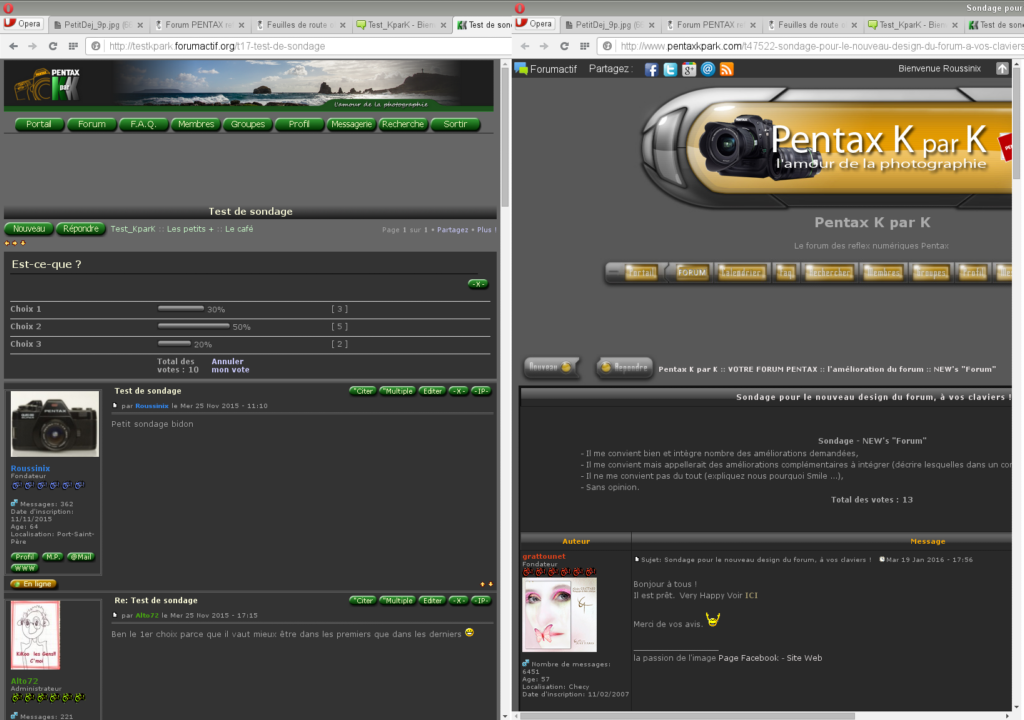This screenshot has height=720, width=1024.
Task: Open Speed Dial grid in the testkpark window
Action: 73,46
